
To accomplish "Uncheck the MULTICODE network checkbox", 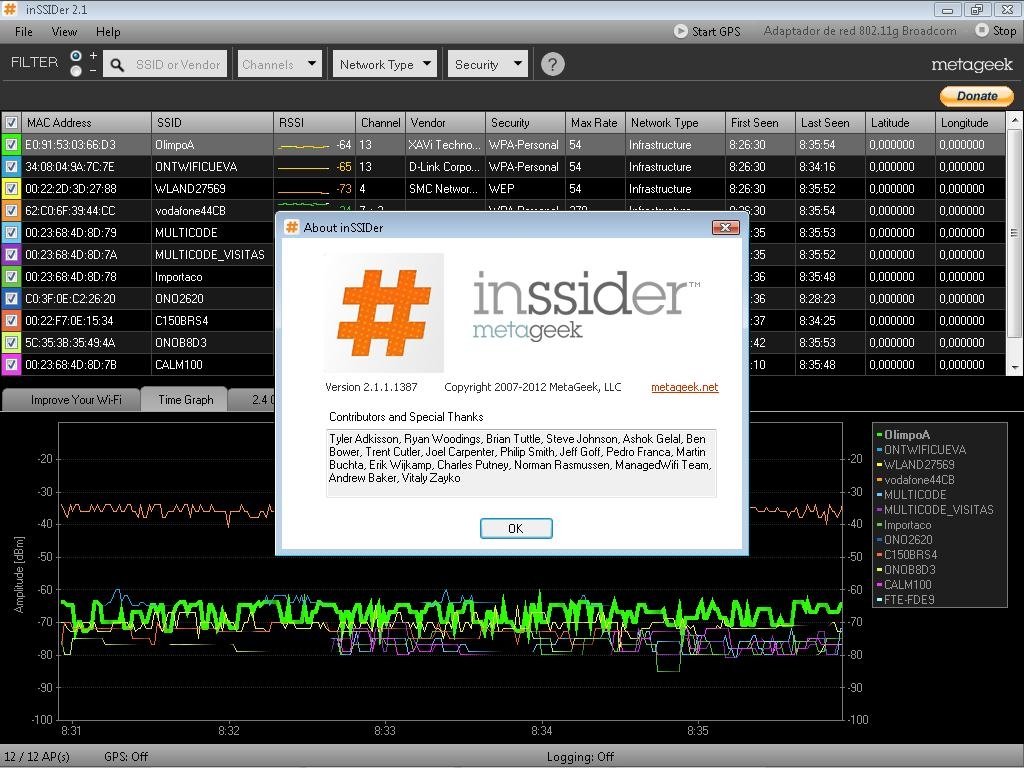I will click(x=11, y=232).
